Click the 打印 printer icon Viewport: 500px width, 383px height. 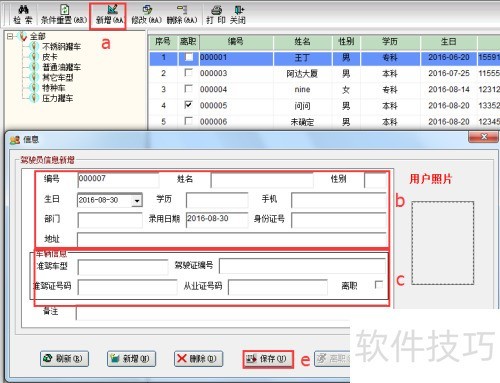point(216,10)
